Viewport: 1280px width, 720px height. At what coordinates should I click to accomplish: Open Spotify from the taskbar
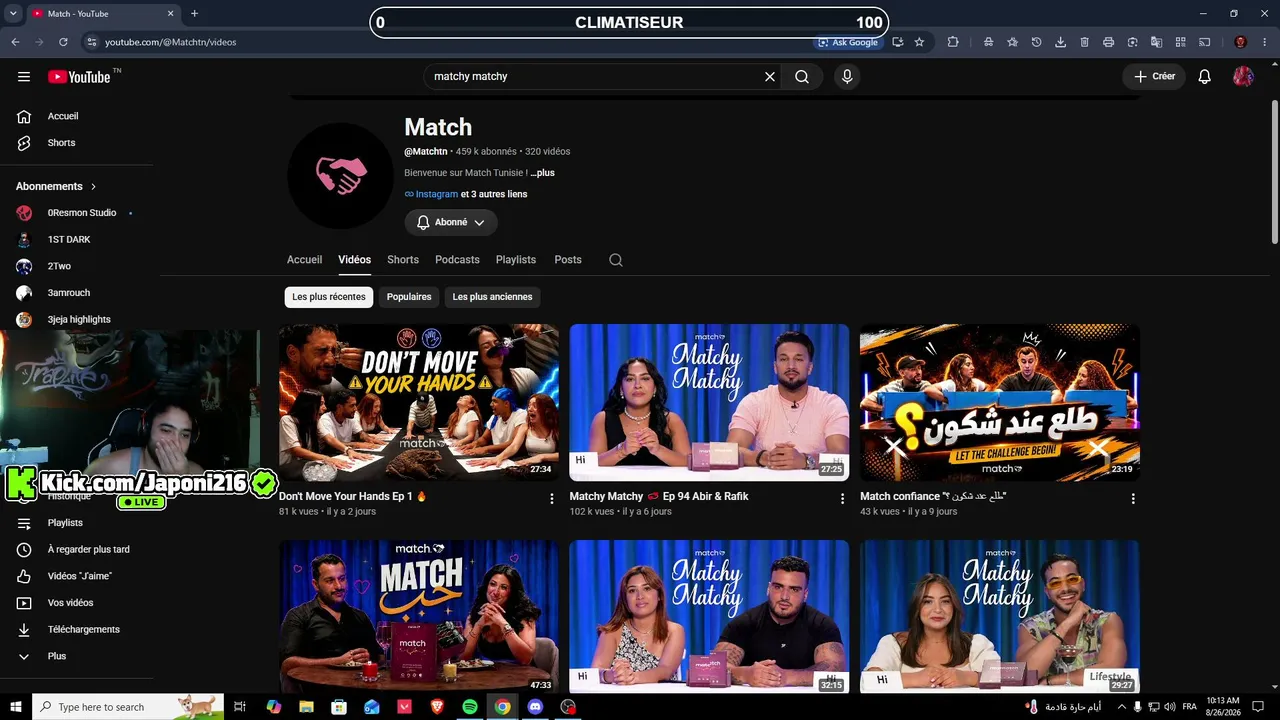pyautogui.click(x=470, y=707)
